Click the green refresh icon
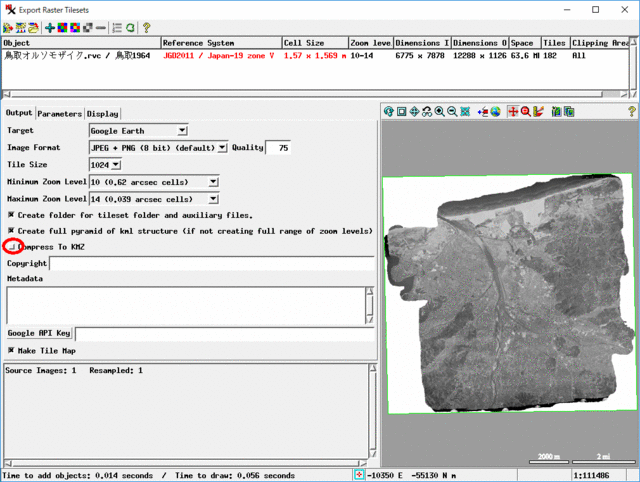 point(130,28)
